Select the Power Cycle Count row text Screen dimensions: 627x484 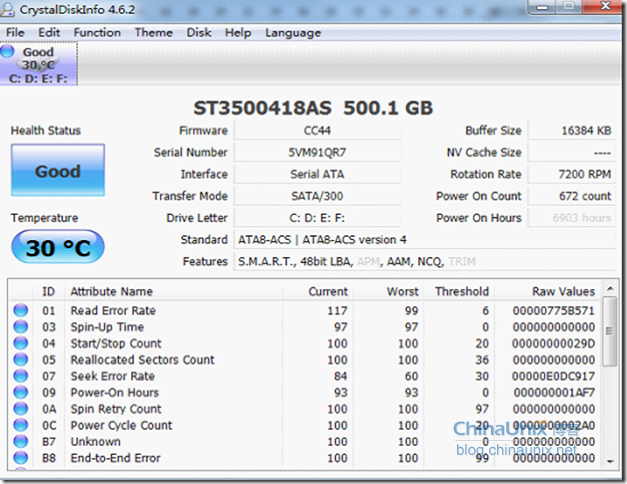122,425
